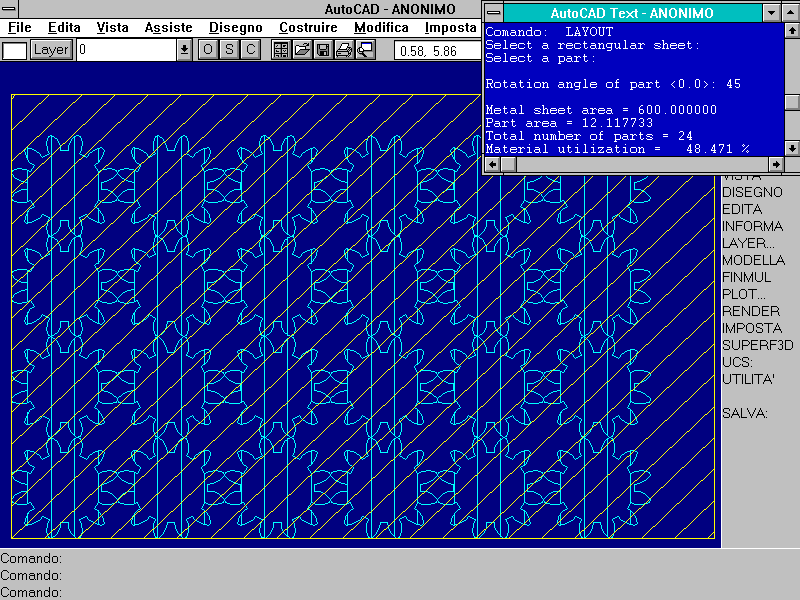Click Text window horizontal scroll thumb

[x=509, y=164]
